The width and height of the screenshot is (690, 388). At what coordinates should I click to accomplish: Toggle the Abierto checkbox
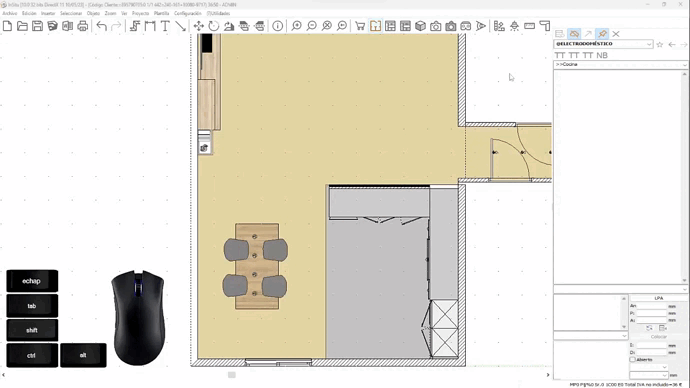pos(632,359)
